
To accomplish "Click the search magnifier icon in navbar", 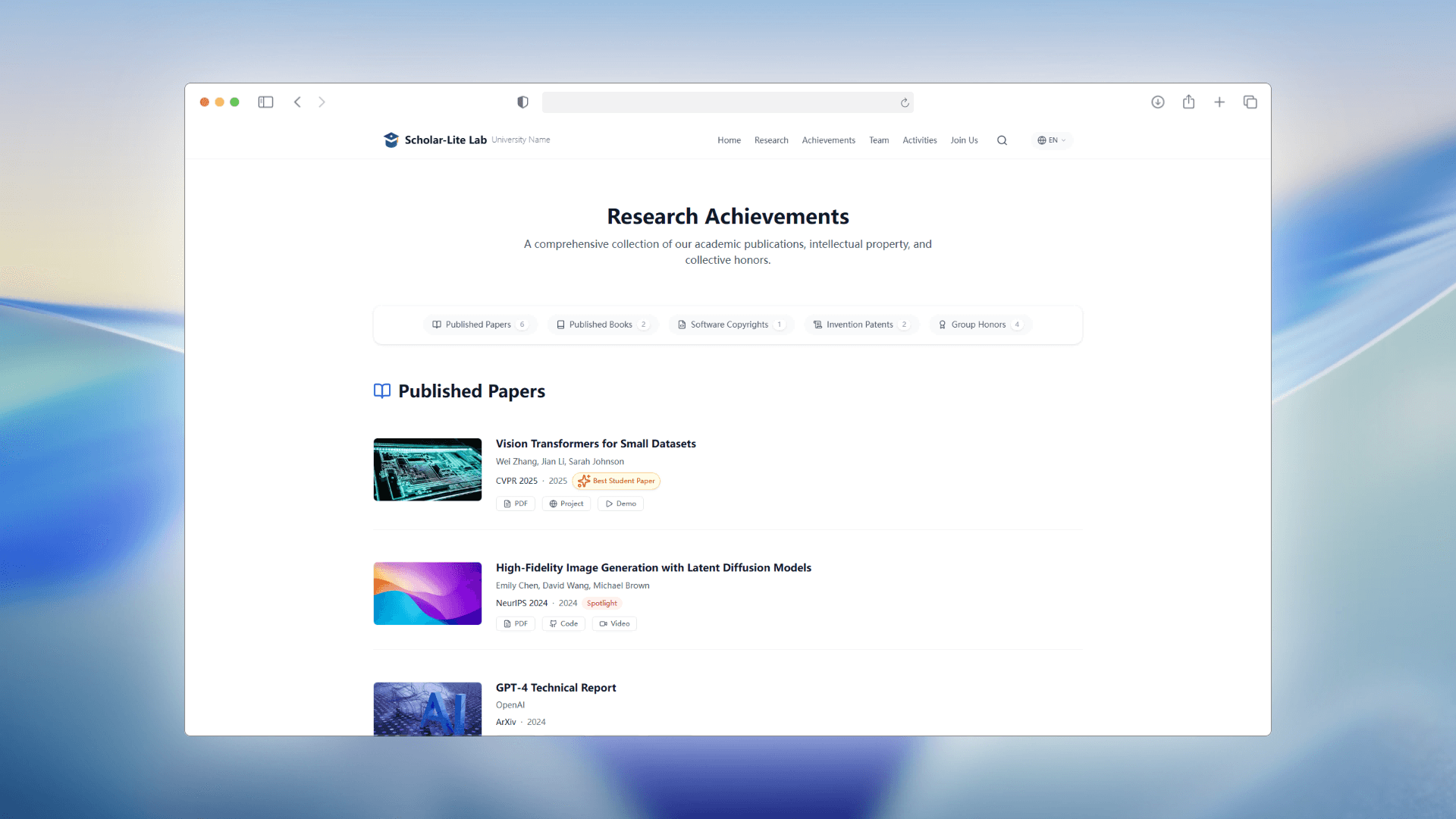I will point(1002,140).
